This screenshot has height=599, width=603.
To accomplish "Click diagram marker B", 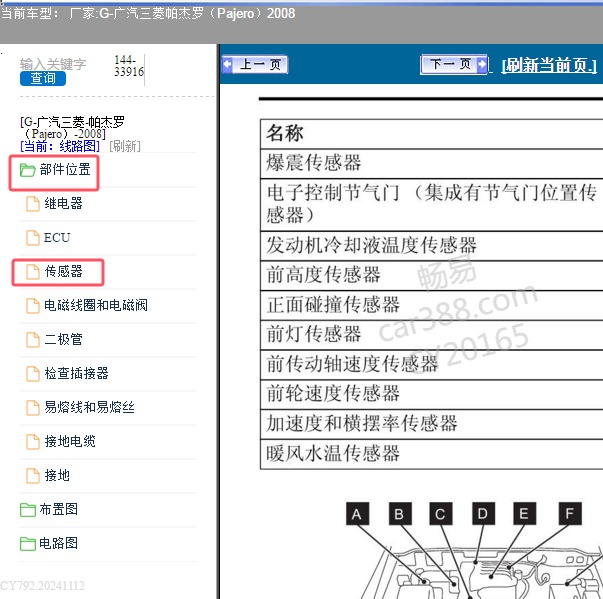I will 400,514.
